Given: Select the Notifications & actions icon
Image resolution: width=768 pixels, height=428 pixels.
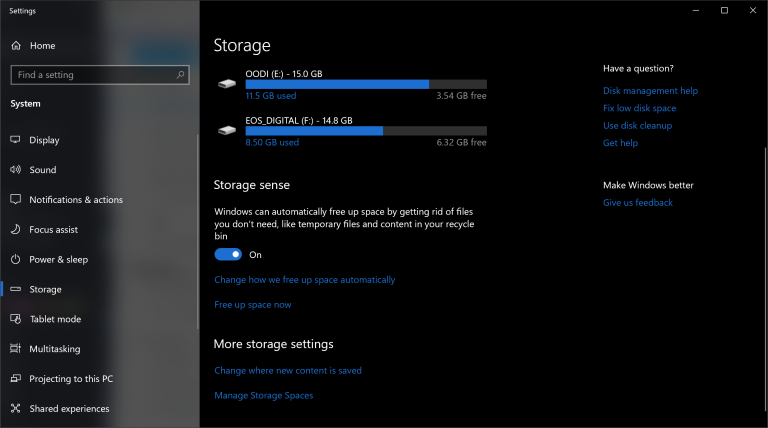Looking at the screenshot, I should 16,199.
